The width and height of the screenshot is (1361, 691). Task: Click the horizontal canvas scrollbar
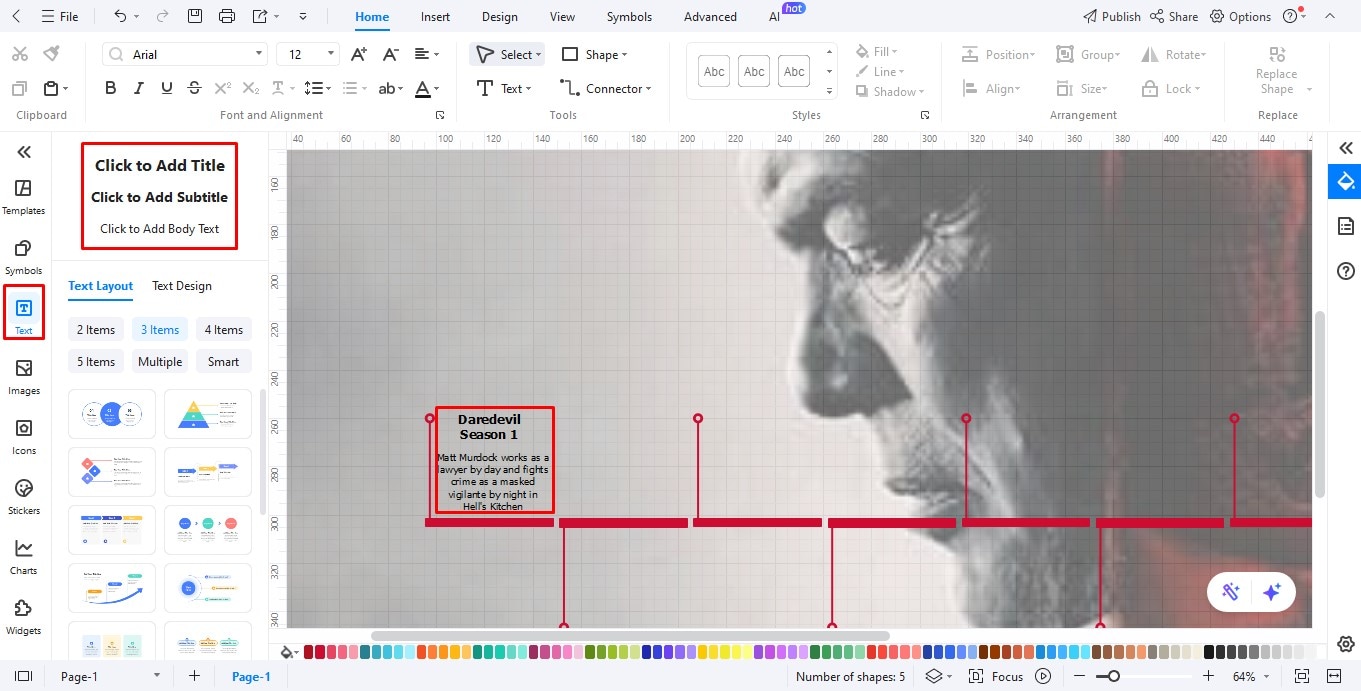[x=630, y=636]
